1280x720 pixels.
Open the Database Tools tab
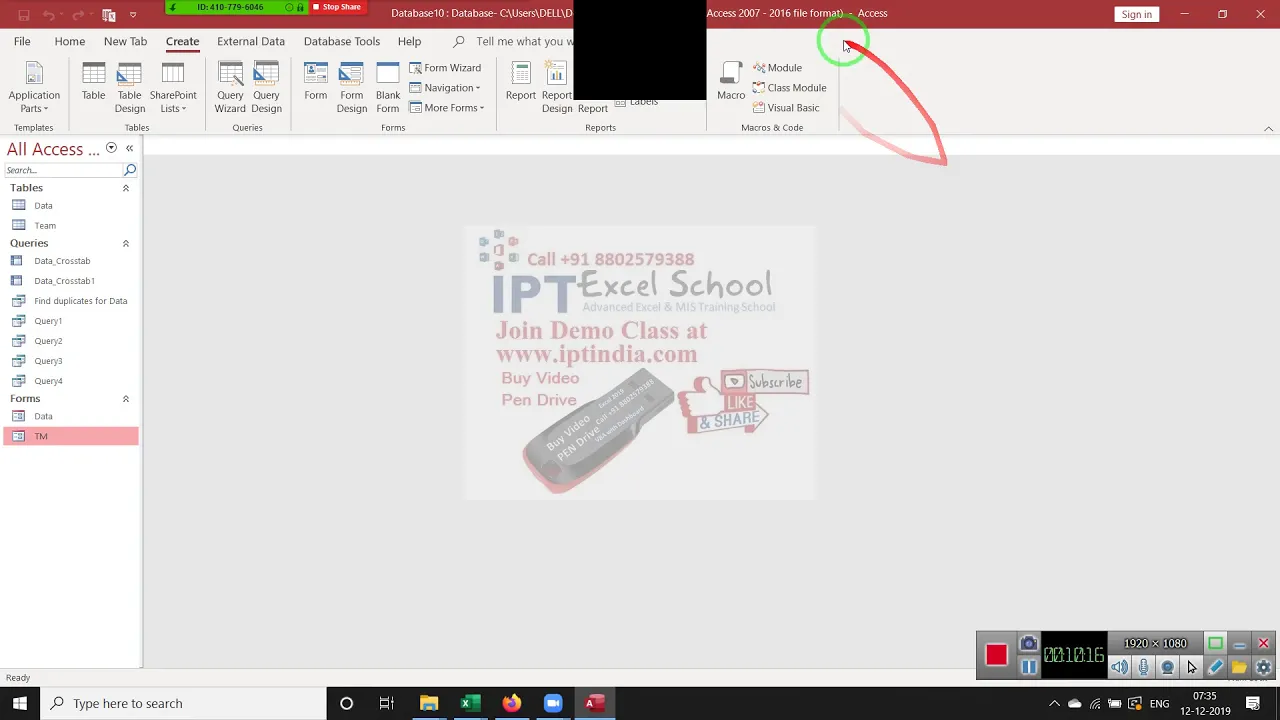(x=342, y=41)
